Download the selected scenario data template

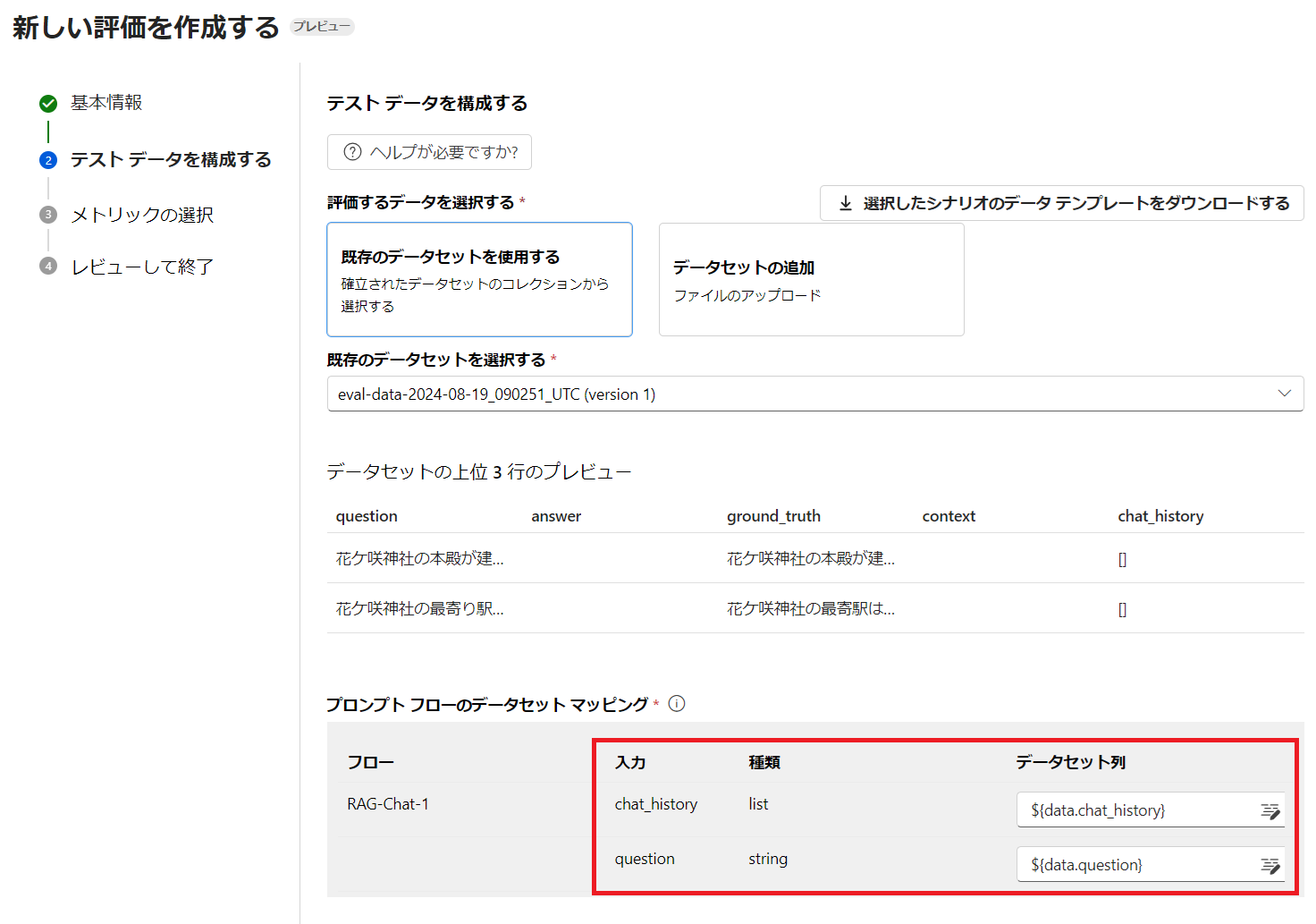(1061, 203)
